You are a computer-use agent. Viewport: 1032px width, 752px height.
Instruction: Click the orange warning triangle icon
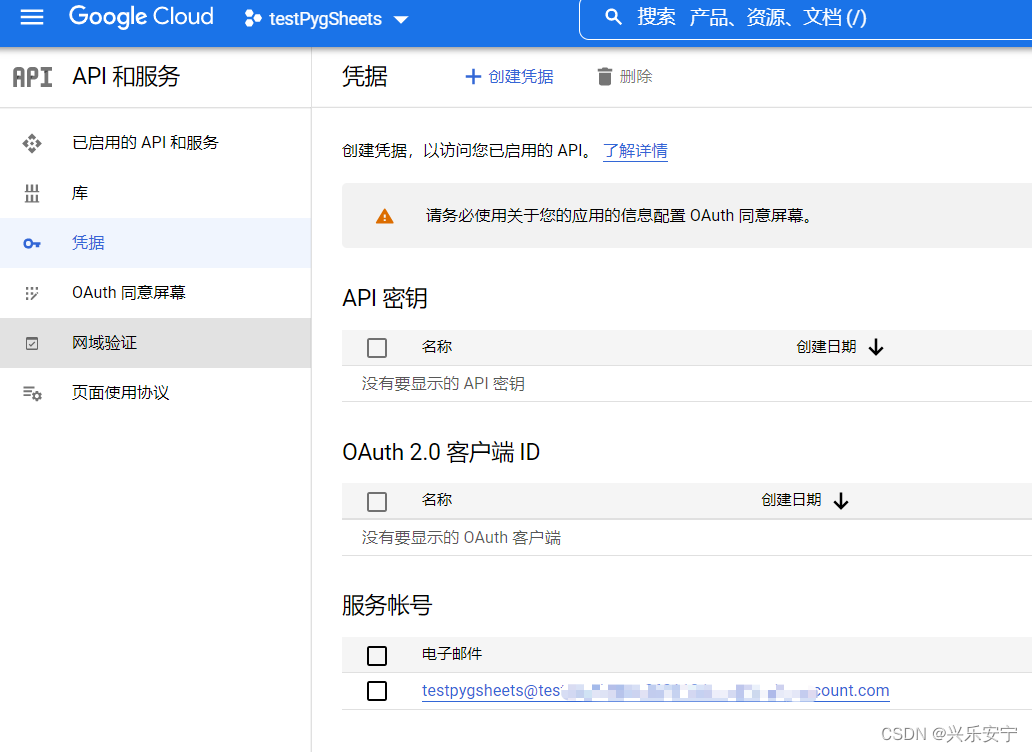(384, 216)
